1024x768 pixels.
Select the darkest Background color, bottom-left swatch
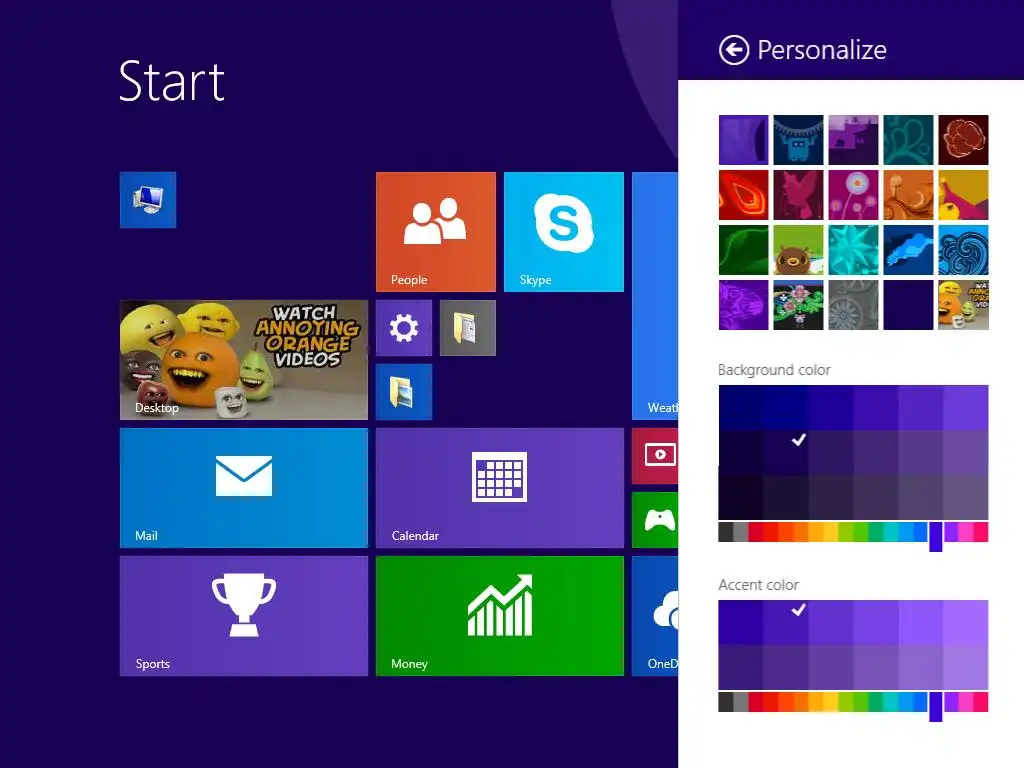tap(741, 498)
